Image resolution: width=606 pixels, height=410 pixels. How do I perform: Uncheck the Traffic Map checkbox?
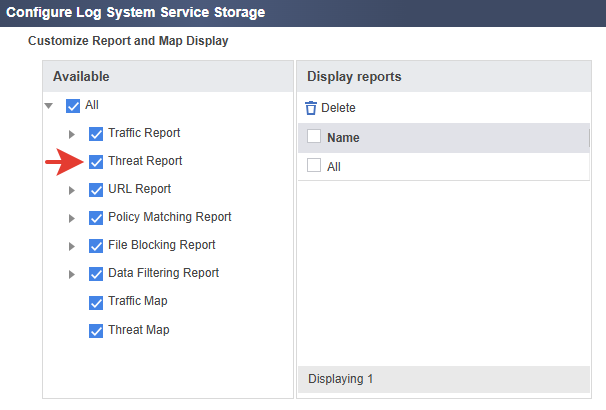[96, 302]
